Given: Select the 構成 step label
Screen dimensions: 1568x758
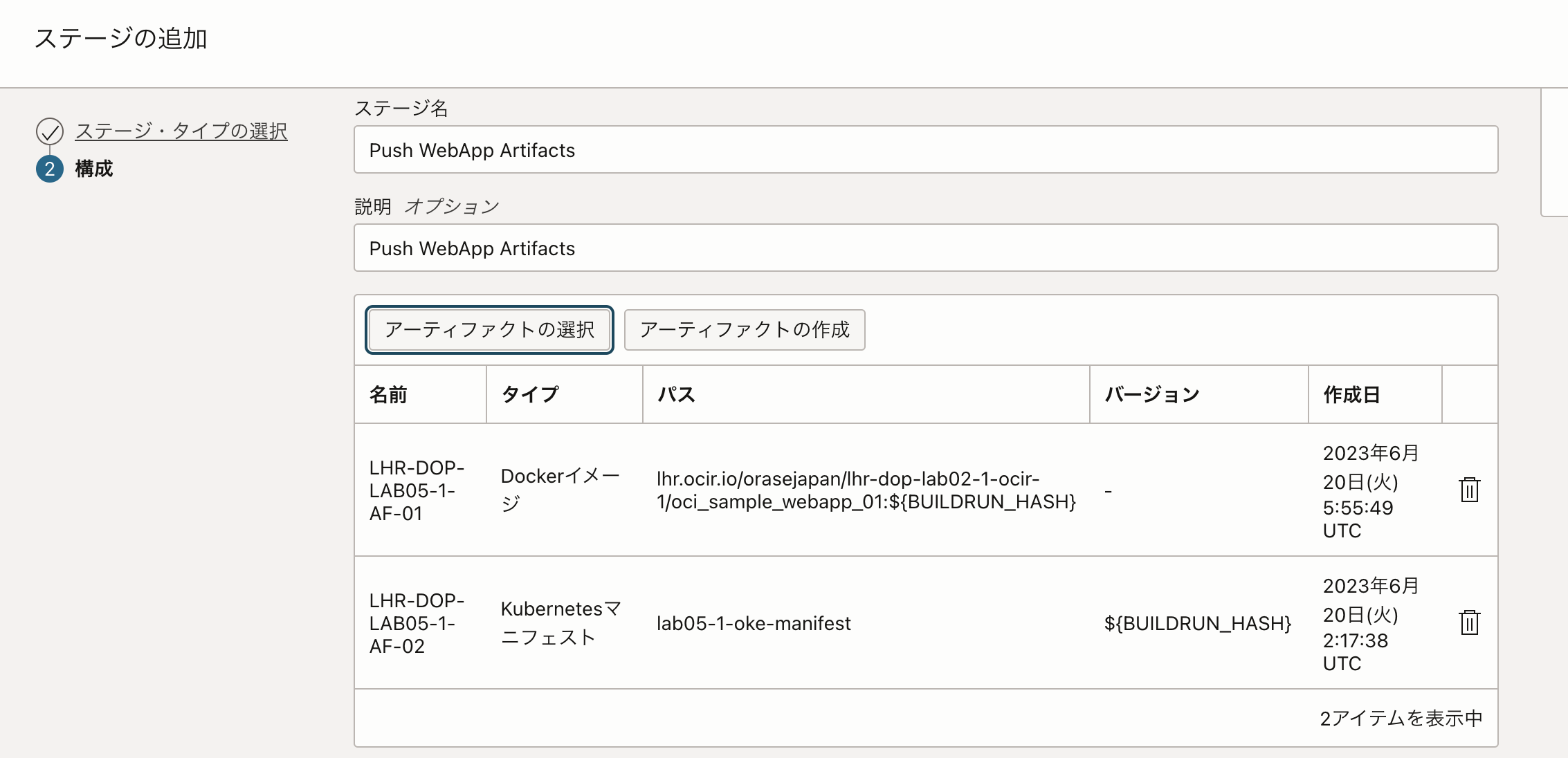Looking at the screenshot, I should (x=93, y=169).
